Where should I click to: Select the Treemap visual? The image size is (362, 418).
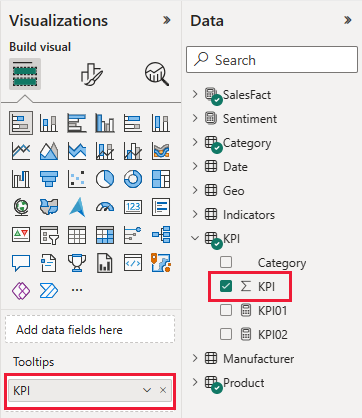(161, 179)
